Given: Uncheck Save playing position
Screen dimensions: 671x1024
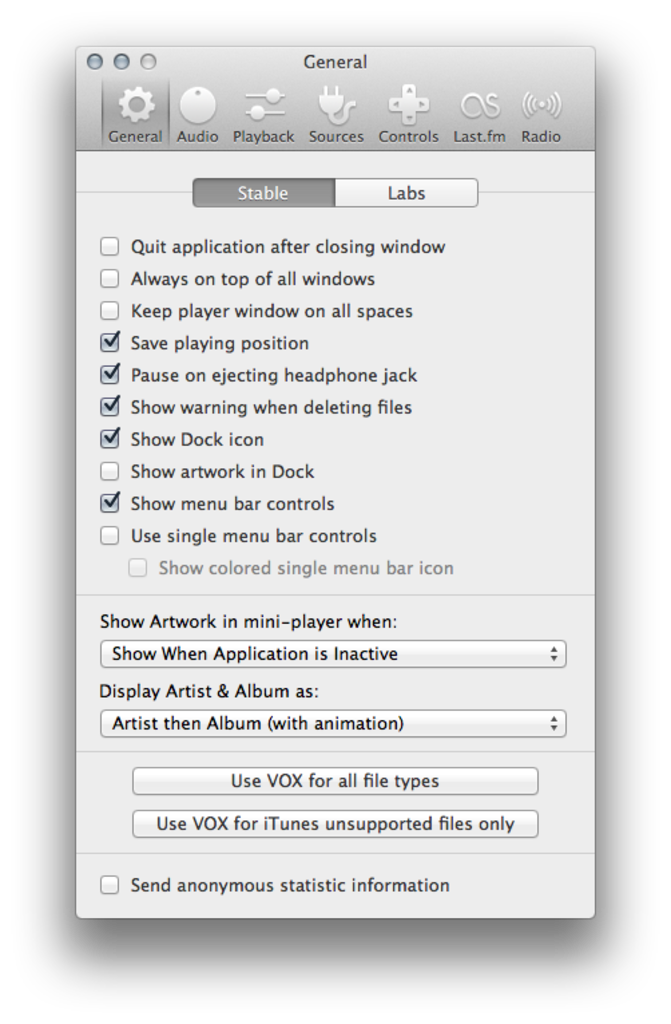Looking at the screenshot, I should pyautogui.click(x=110, y=343).
